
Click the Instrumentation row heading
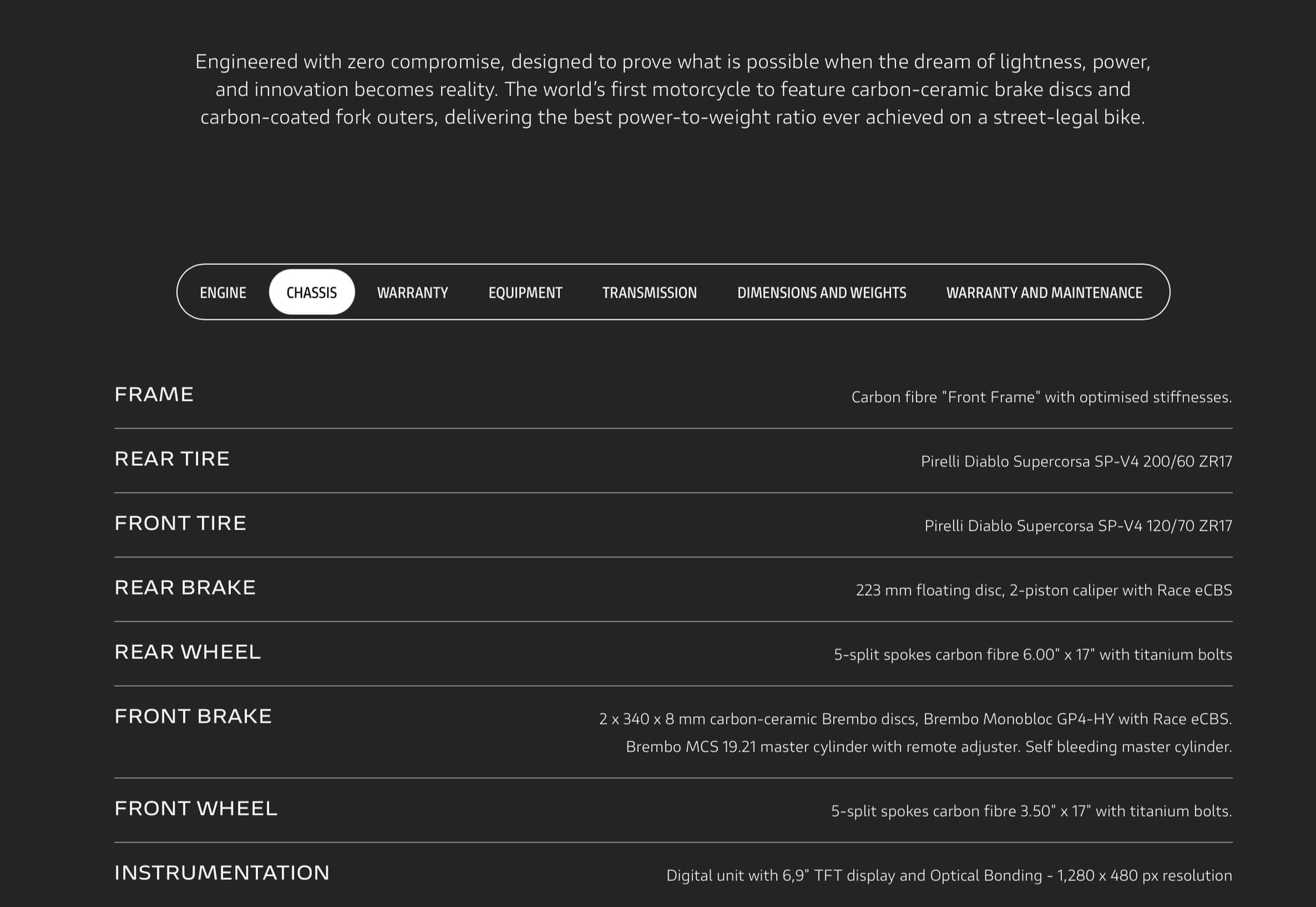(x=222, y=873)
